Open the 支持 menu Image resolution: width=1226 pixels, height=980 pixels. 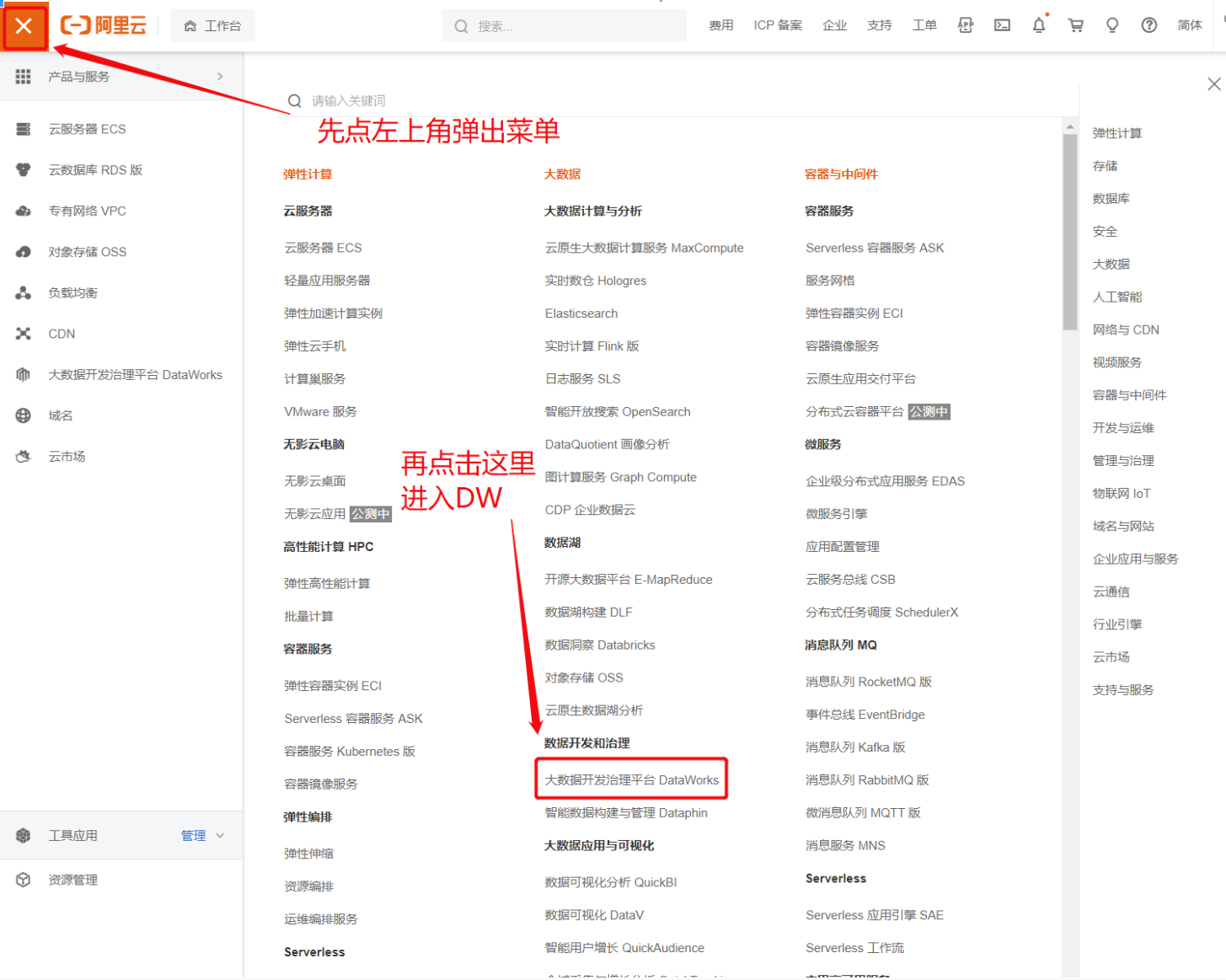click(x=879, y=25)
